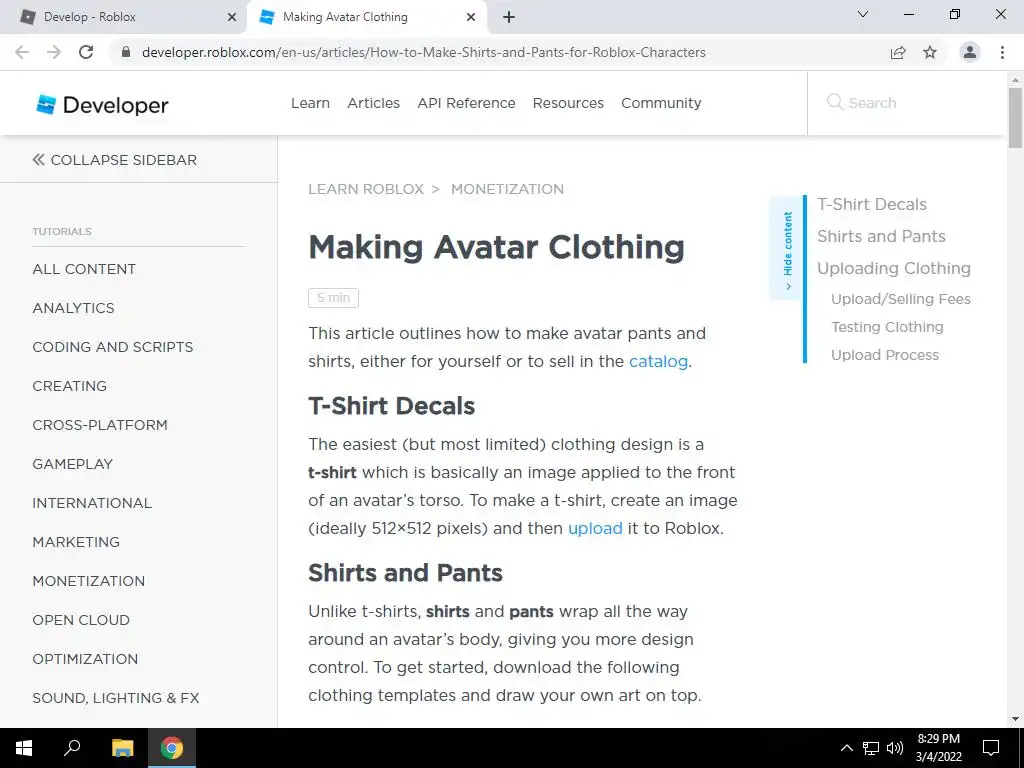Reload the page with refresh icon
Screen dimensions: 1024x768
coord(86,52)
